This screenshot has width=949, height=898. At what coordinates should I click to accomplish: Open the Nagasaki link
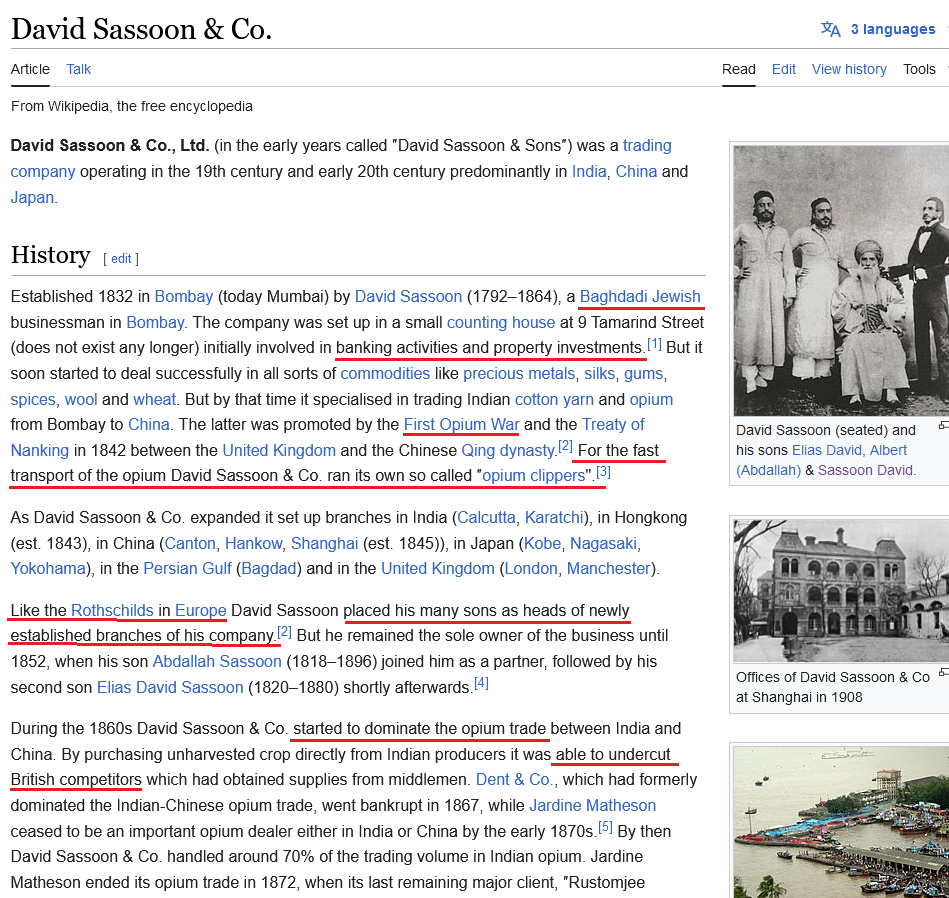point(603,544)
